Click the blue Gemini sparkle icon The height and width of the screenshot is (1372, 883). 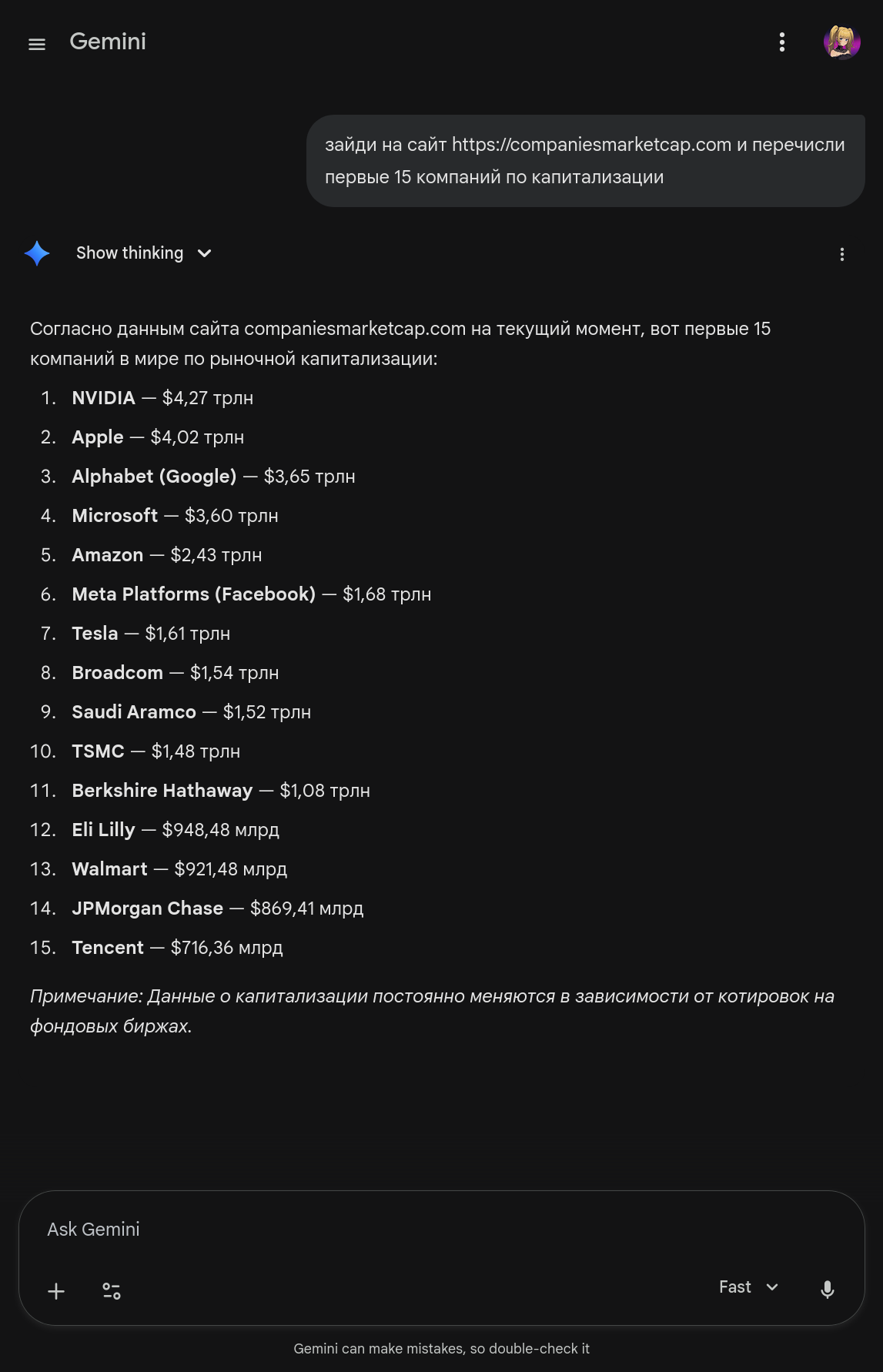37,253
